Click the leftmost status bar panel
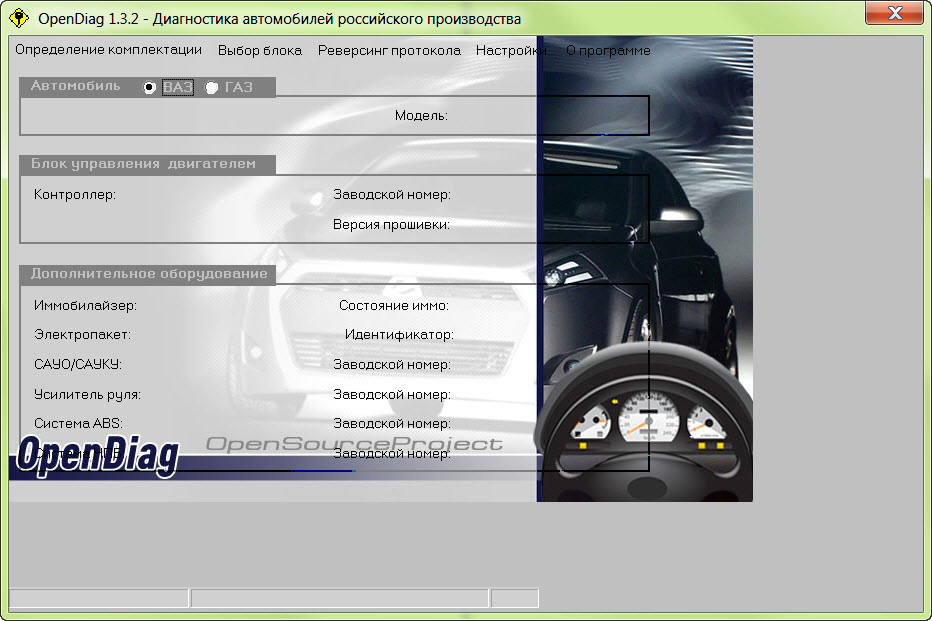932x621 pixels. coord(99,598)
